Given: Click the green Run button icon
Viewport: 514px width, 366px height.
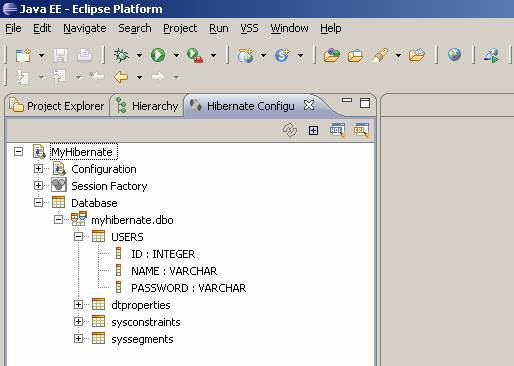Looking at the screenshot, I should point(158,55).
